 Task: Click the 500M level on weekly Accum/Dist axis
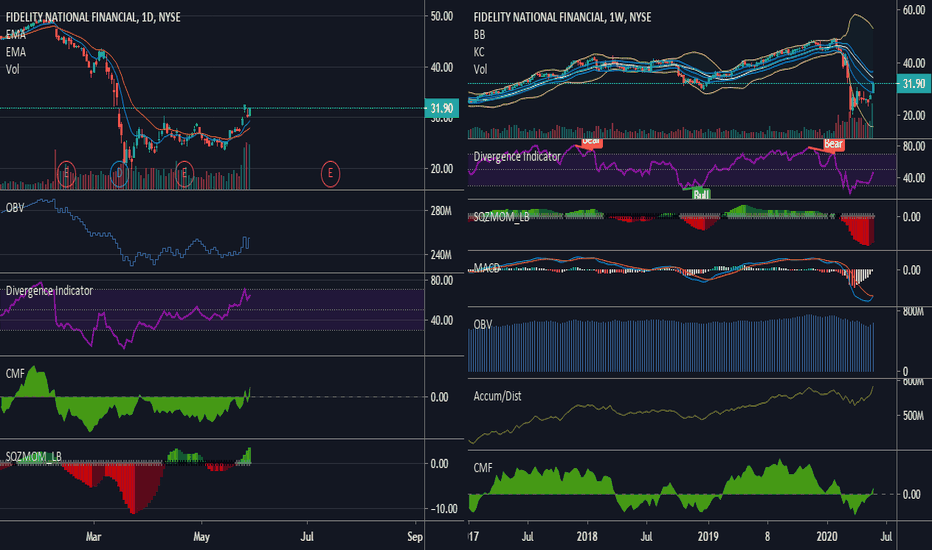pyautogui.click(x=914, y=416)
